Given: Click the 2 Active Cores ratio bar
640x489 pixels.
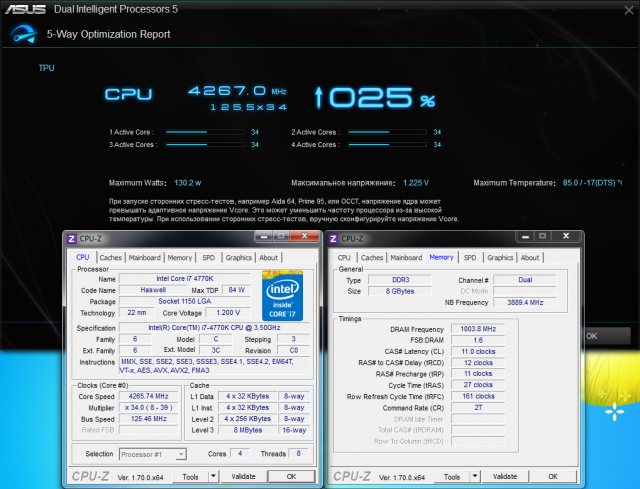Looking at the screenshot, I should (x=387, y=132).
